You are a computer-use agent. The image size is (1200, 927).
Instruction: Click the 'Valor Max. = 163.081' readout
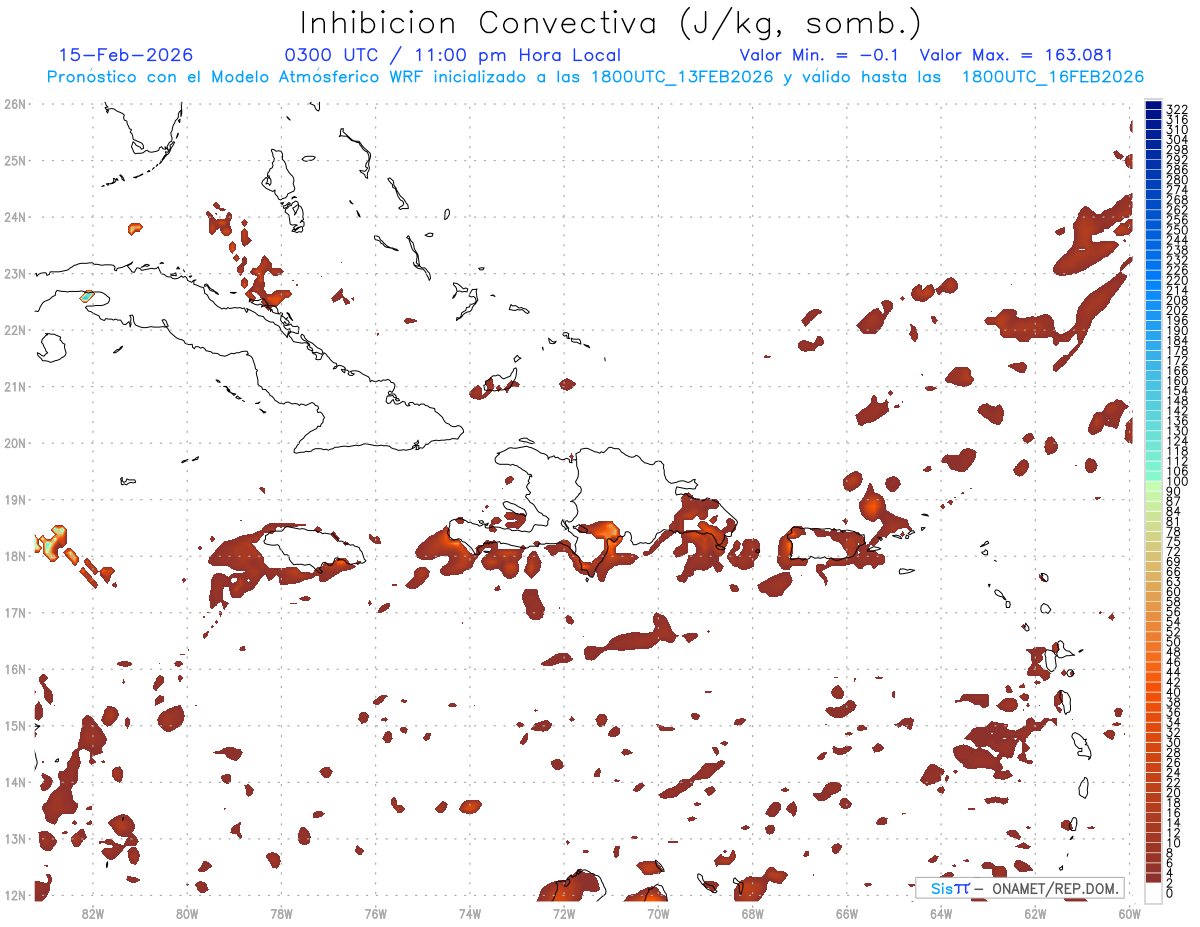1016,55
